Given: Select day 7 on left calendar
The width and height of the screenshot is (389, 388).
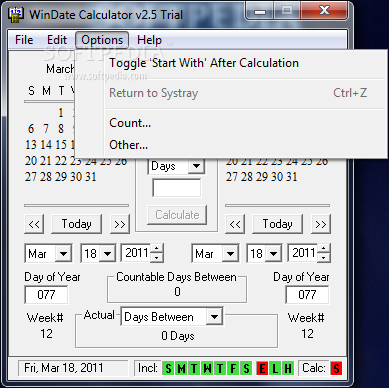Looking at the screenshot, I should [x=46, y=129].
